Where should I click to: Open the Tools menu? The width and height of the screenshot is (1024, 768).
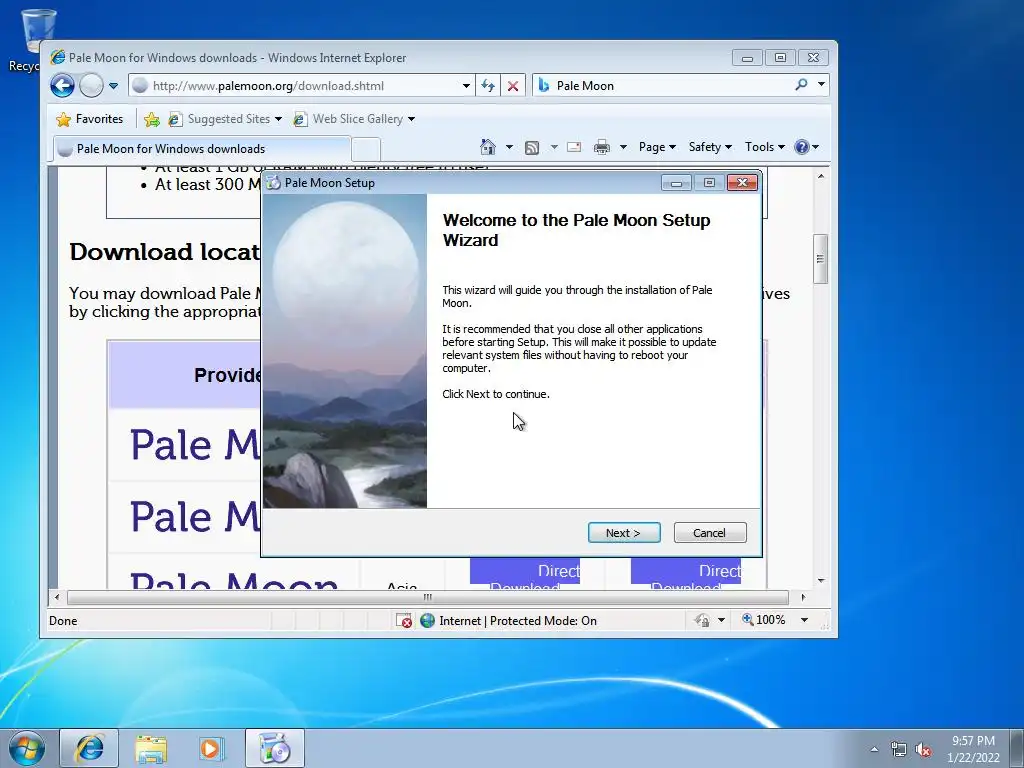click(765, 147)
